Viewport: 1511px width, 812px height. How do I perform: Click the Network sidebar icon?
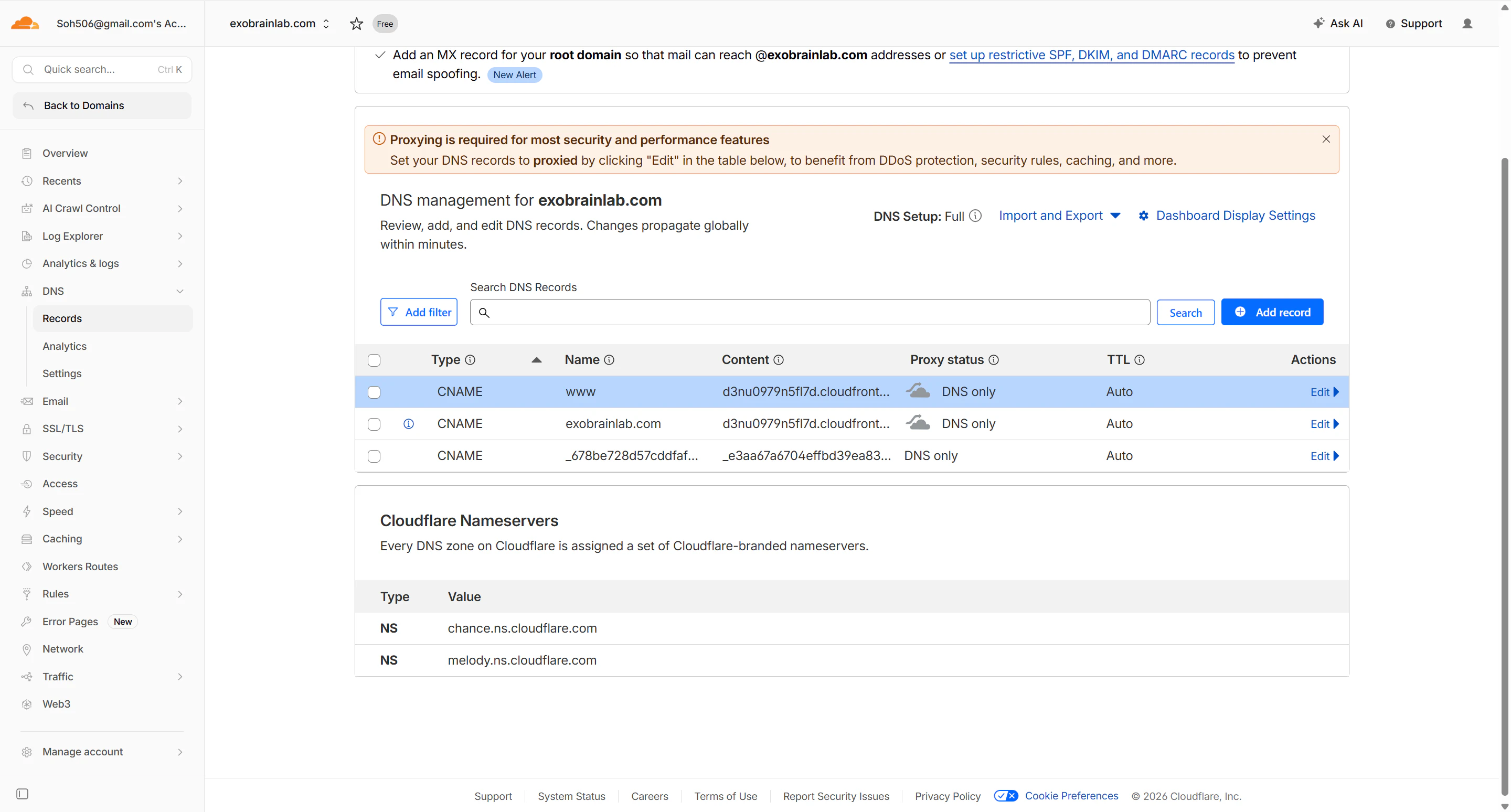pos(26,649)
